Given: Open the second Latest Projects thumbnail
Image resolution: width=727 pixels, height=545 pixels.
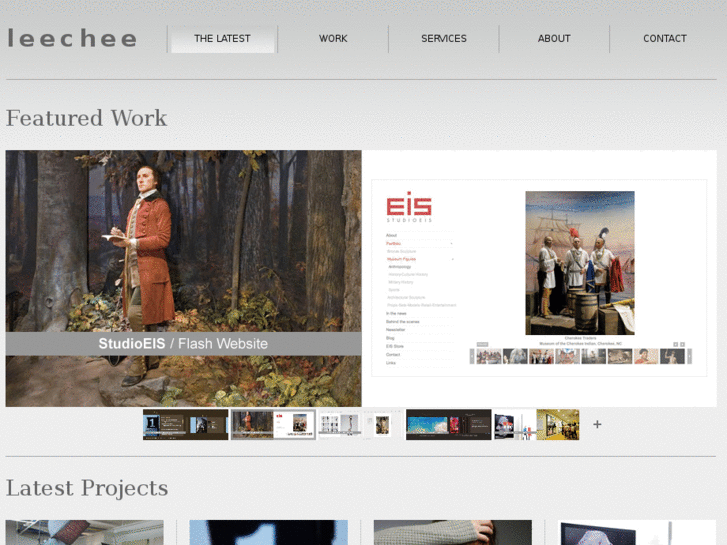Looking at the screenshot, I should [x=268, y=532].
